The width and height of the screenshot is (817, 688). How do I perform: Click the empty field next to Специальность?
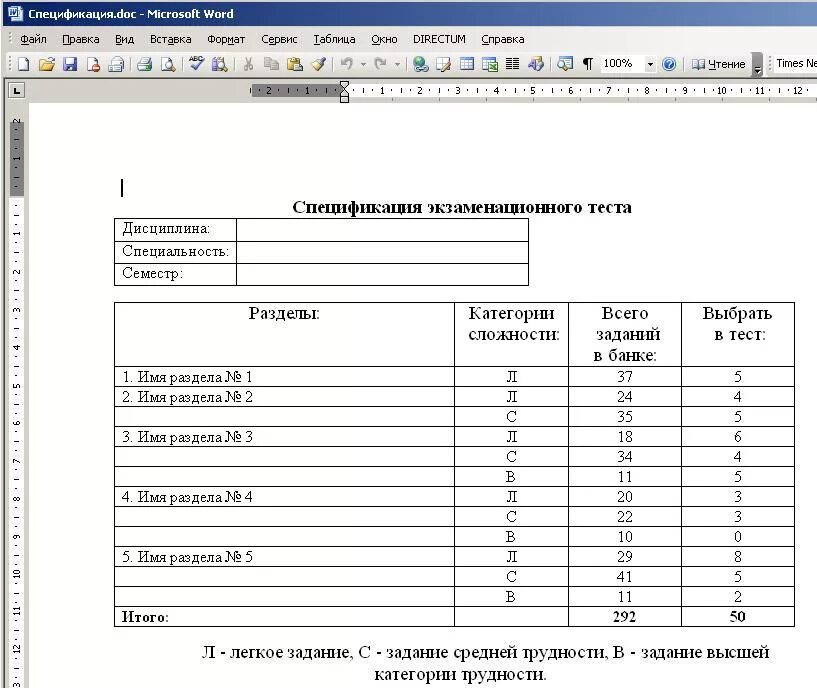[382, 252]
